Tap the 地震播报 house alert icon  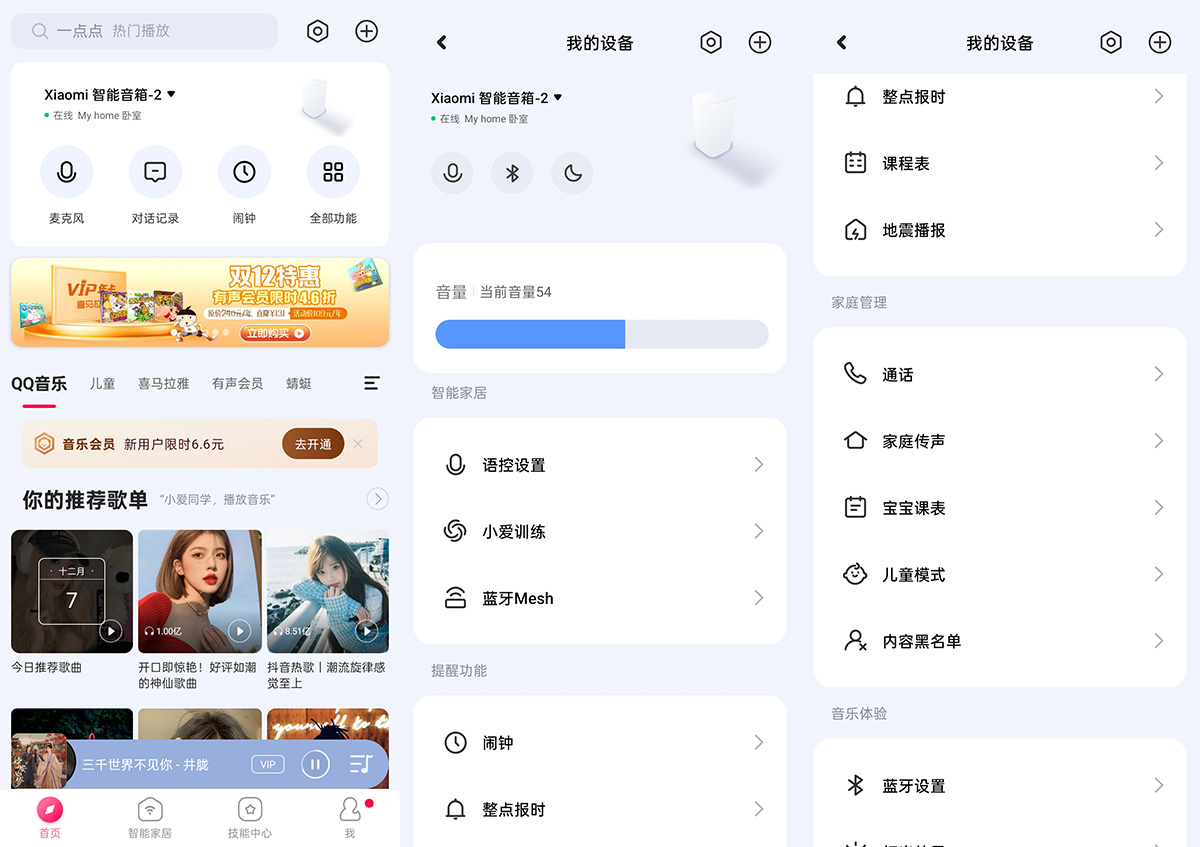[x=855, y=230]
